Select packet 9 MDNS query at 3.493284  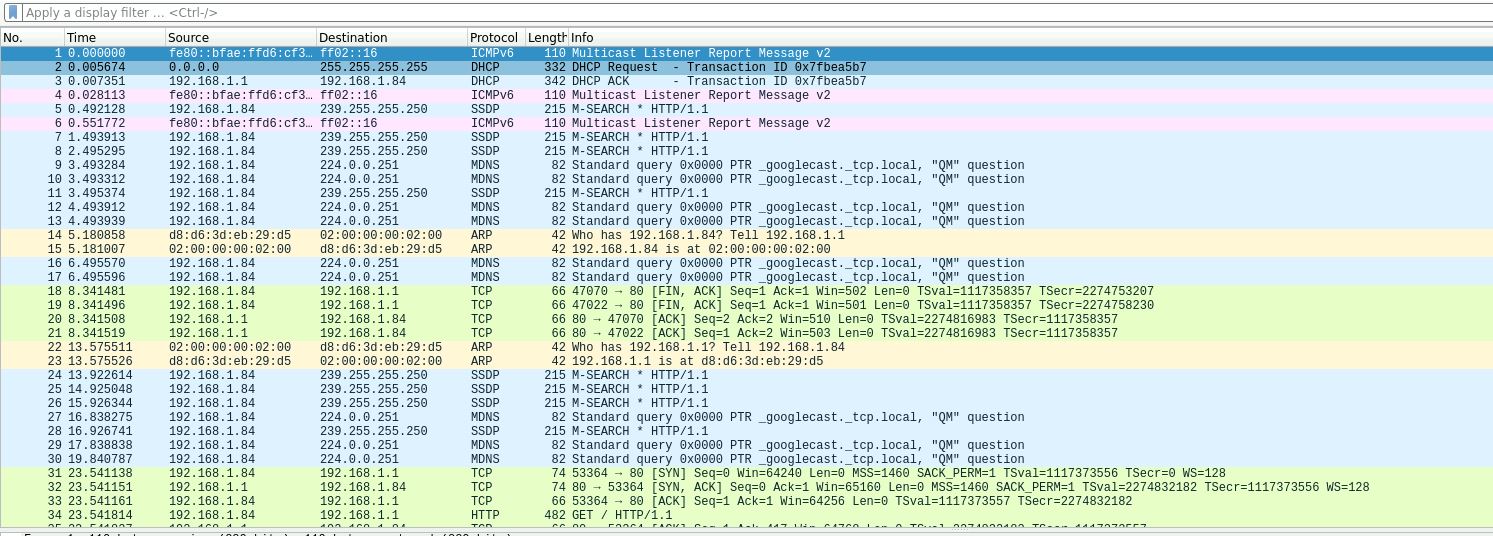click(x=746, y=165)
